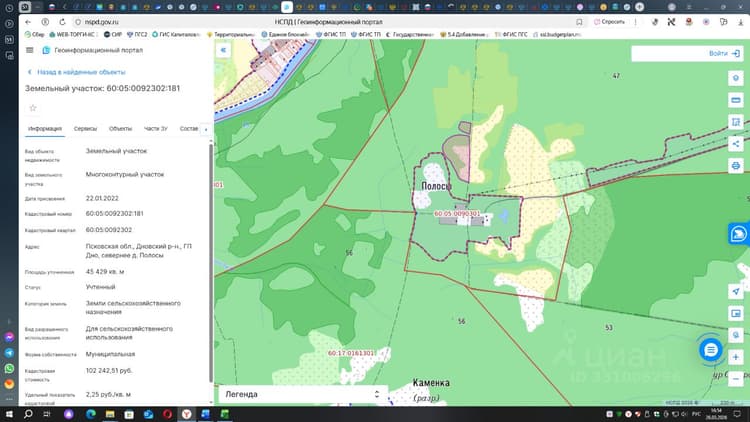The image size is (750, 422).
Task: Add the land plot to favorites star
Action: (x=33, y=108)
